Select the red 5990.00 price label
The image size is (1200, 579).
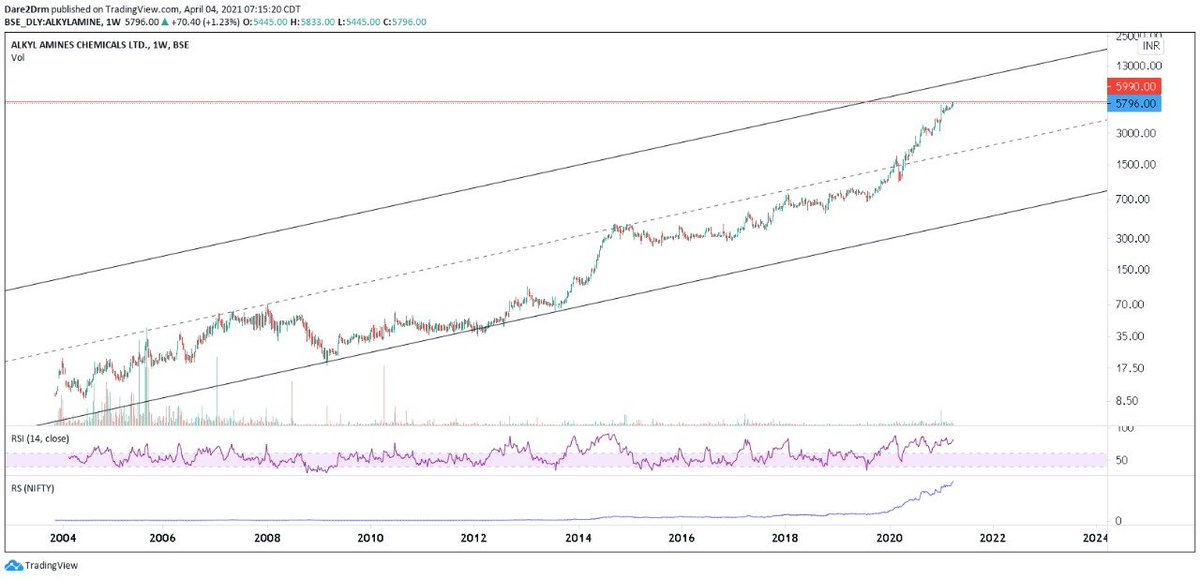[1134, 87]
